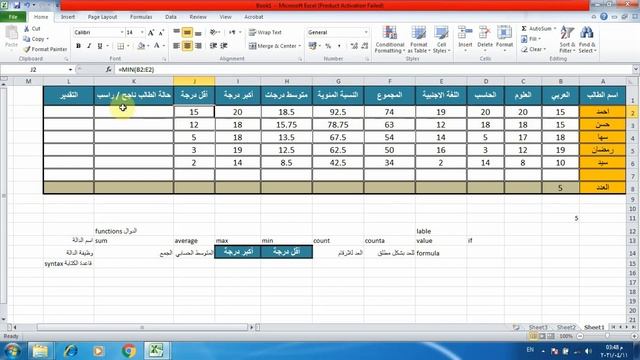Click the Excel Help question mark icon
Viewport: 640px width, 360px height.
604,17
